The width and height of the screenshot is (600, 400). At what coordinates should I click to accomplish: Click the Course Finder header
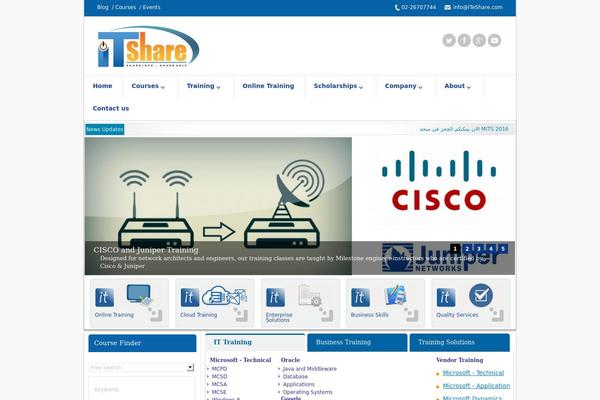coord(142,343)
